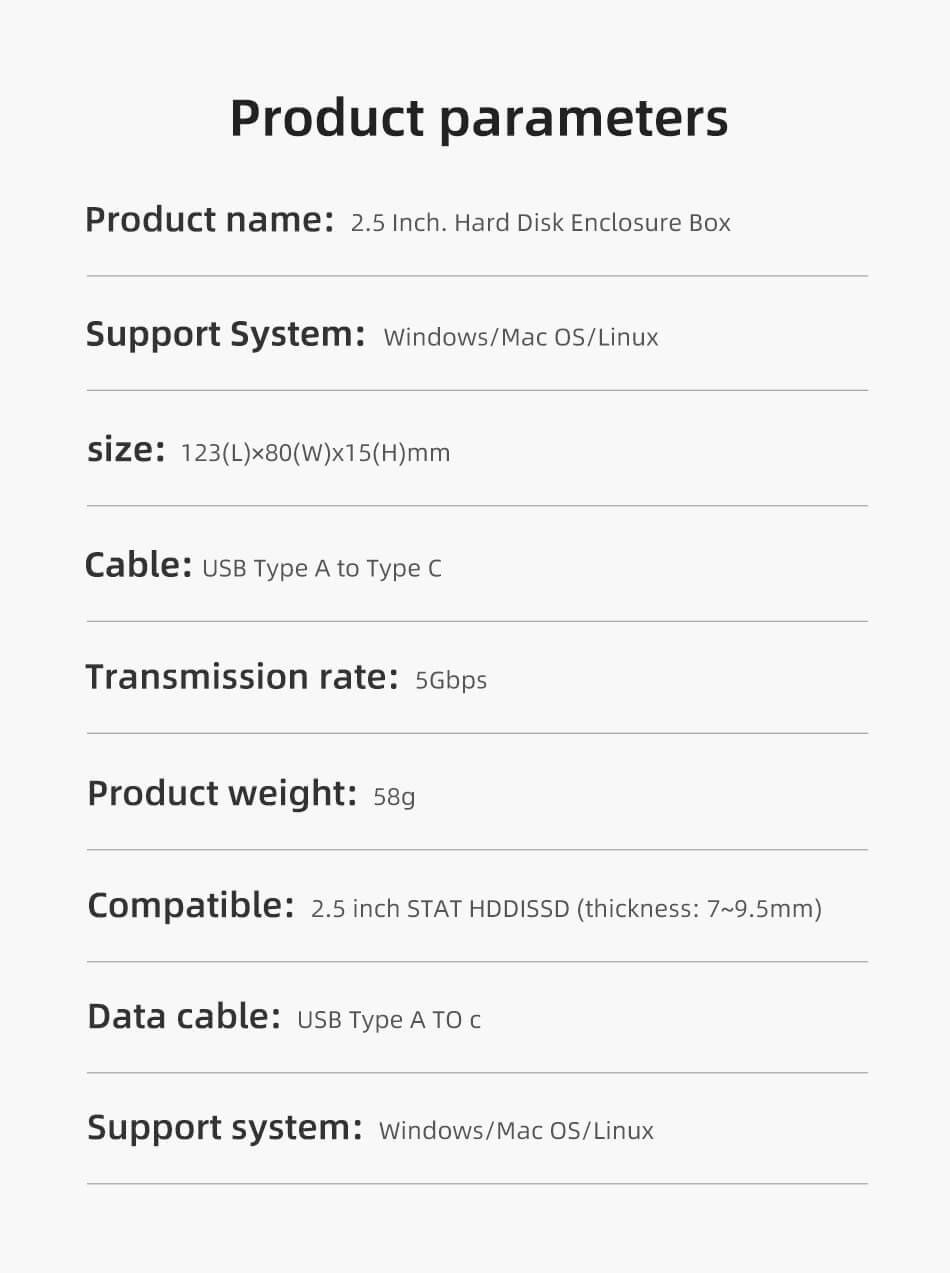Select the Cable label
Screen dimensions: 950x1273
[138, 565]
